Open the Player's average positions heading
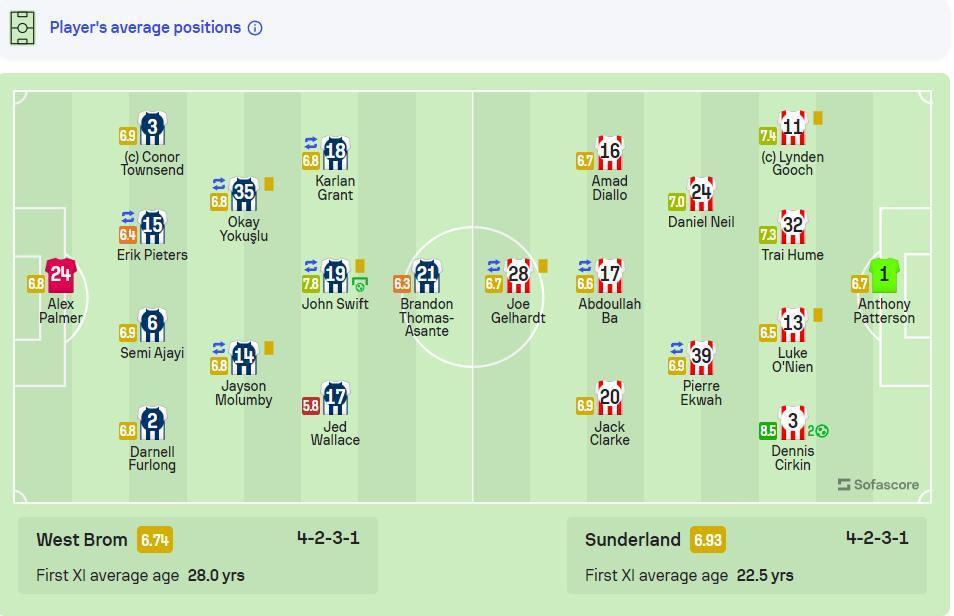This screenshot has height=616, width=954. point(145,27)
